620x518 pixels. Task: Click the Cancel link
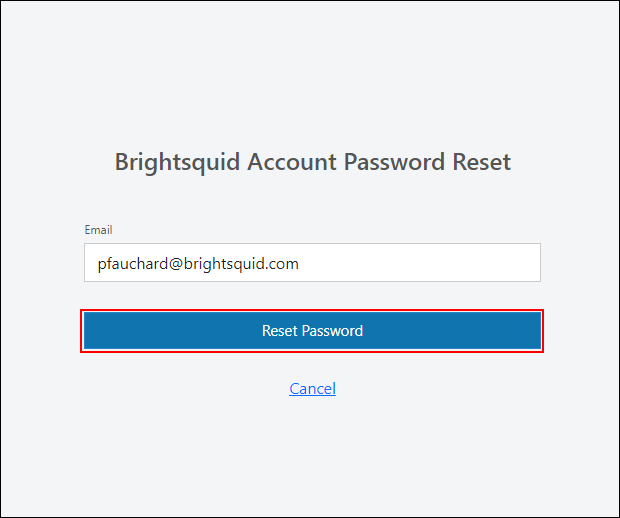coord(312,389)
